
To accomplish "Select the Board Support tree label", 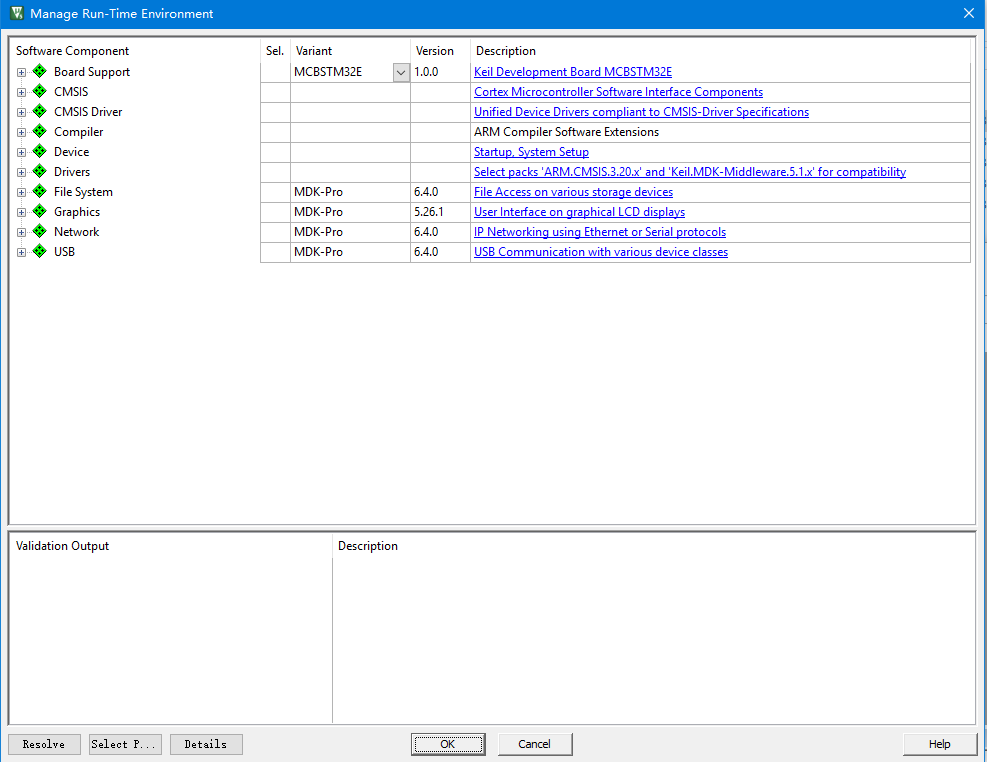I will [92, 72].
